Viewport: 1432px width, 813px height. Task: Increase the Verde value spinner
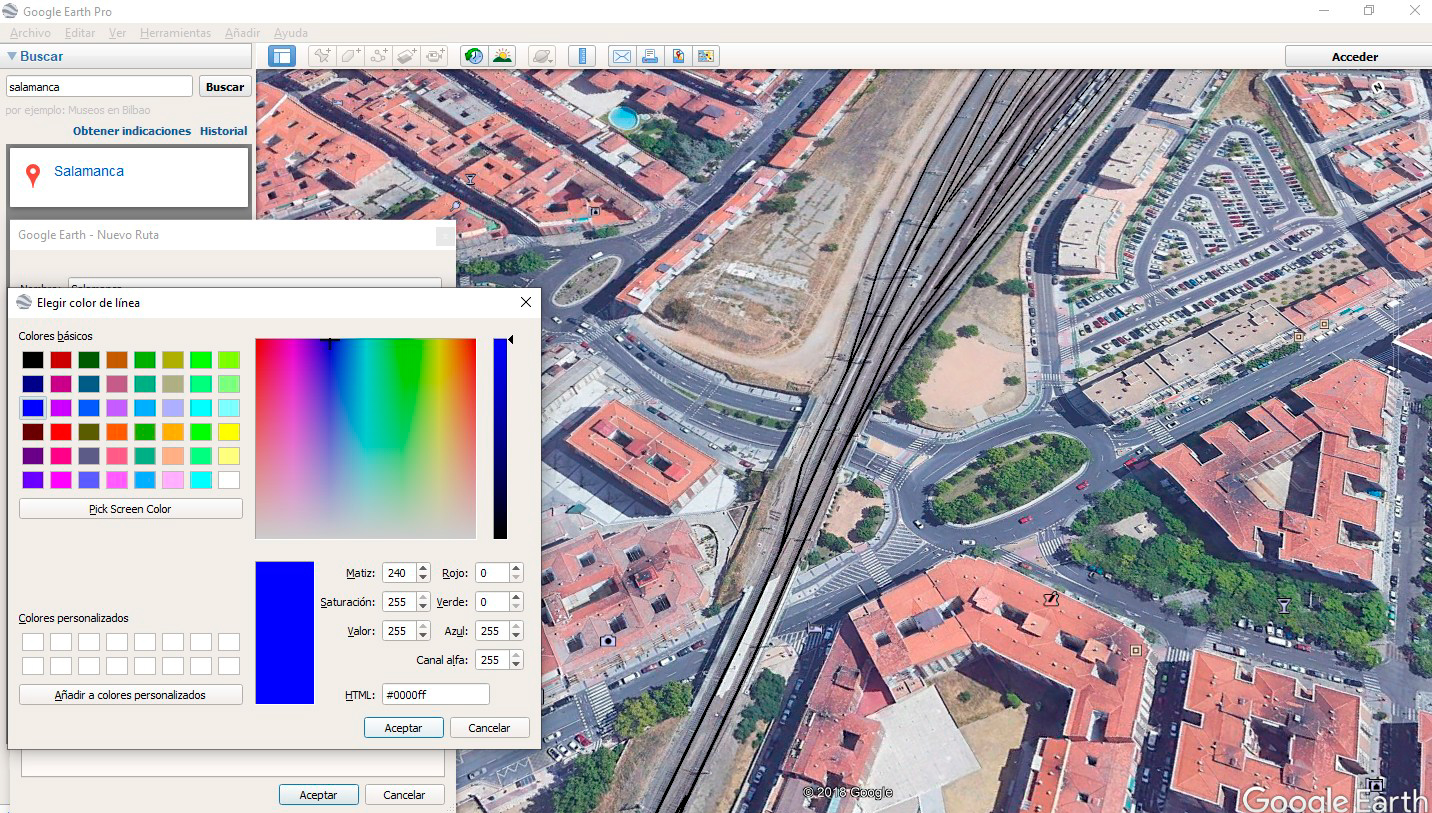coord(516,598)
